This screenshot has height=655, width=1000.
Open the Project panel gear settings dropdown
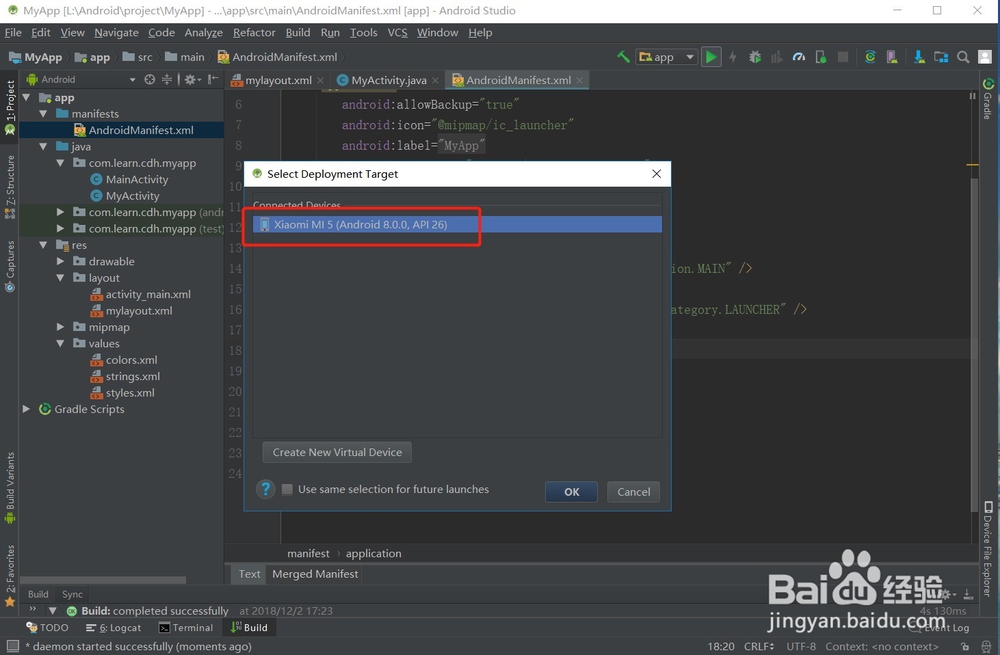click(192, 79)
